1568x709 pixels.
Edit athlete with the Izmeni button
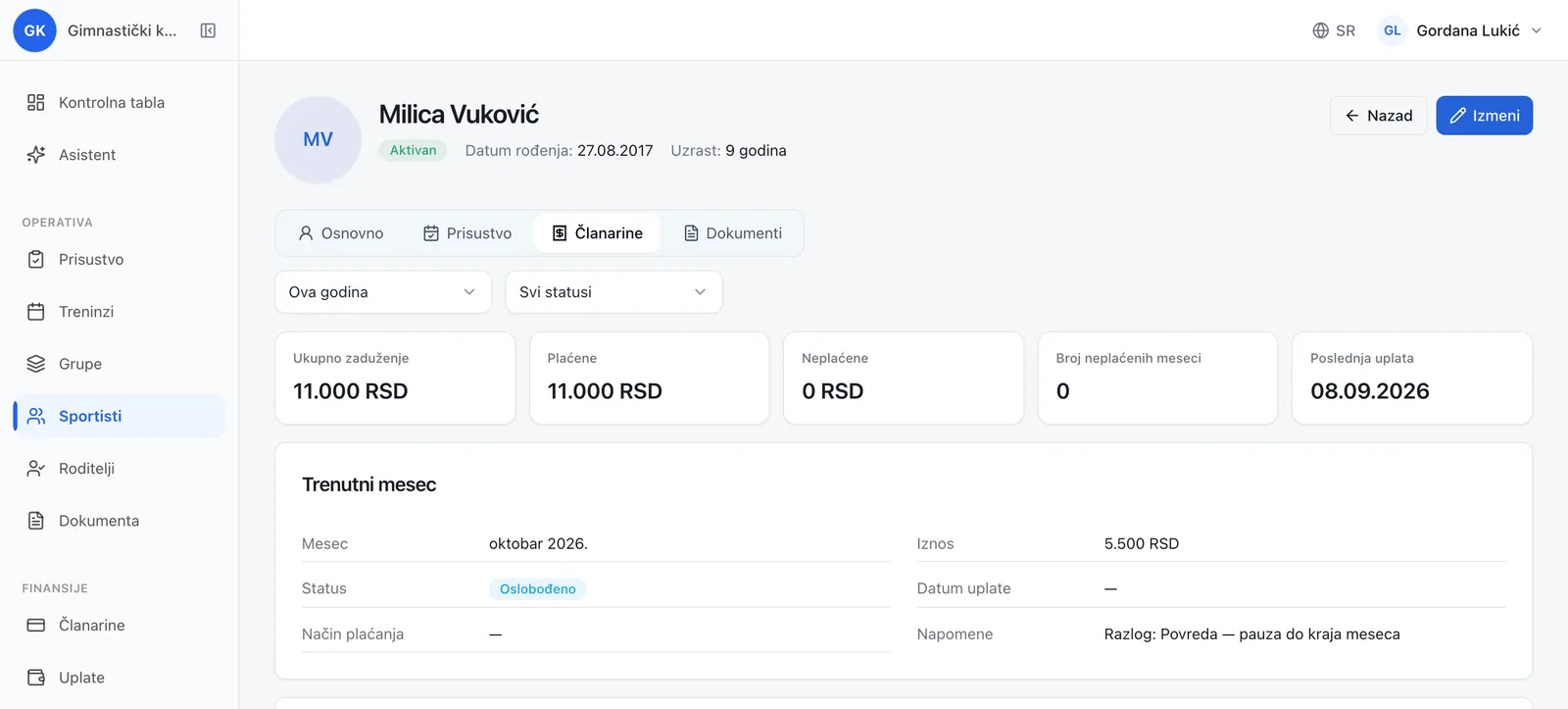click(1485, 116)
